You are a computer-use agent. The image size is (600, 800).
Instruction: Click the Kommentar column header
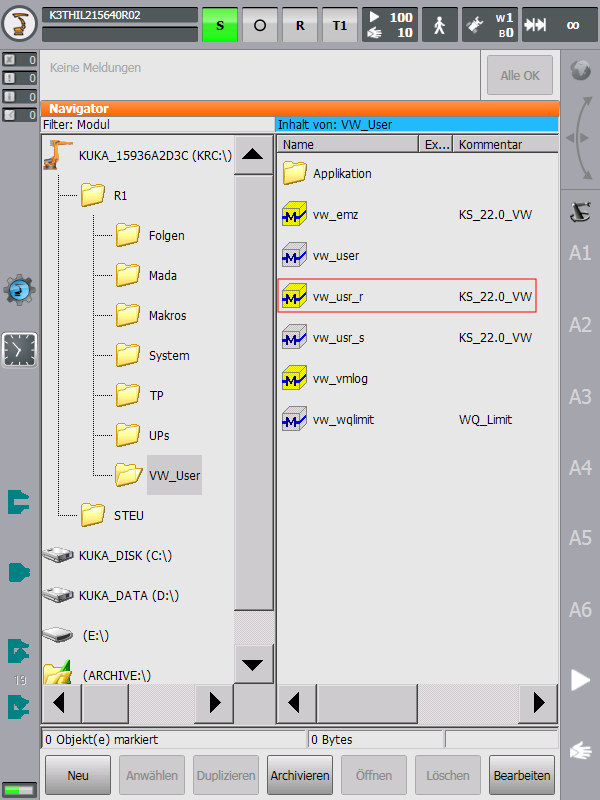point(506,144)
